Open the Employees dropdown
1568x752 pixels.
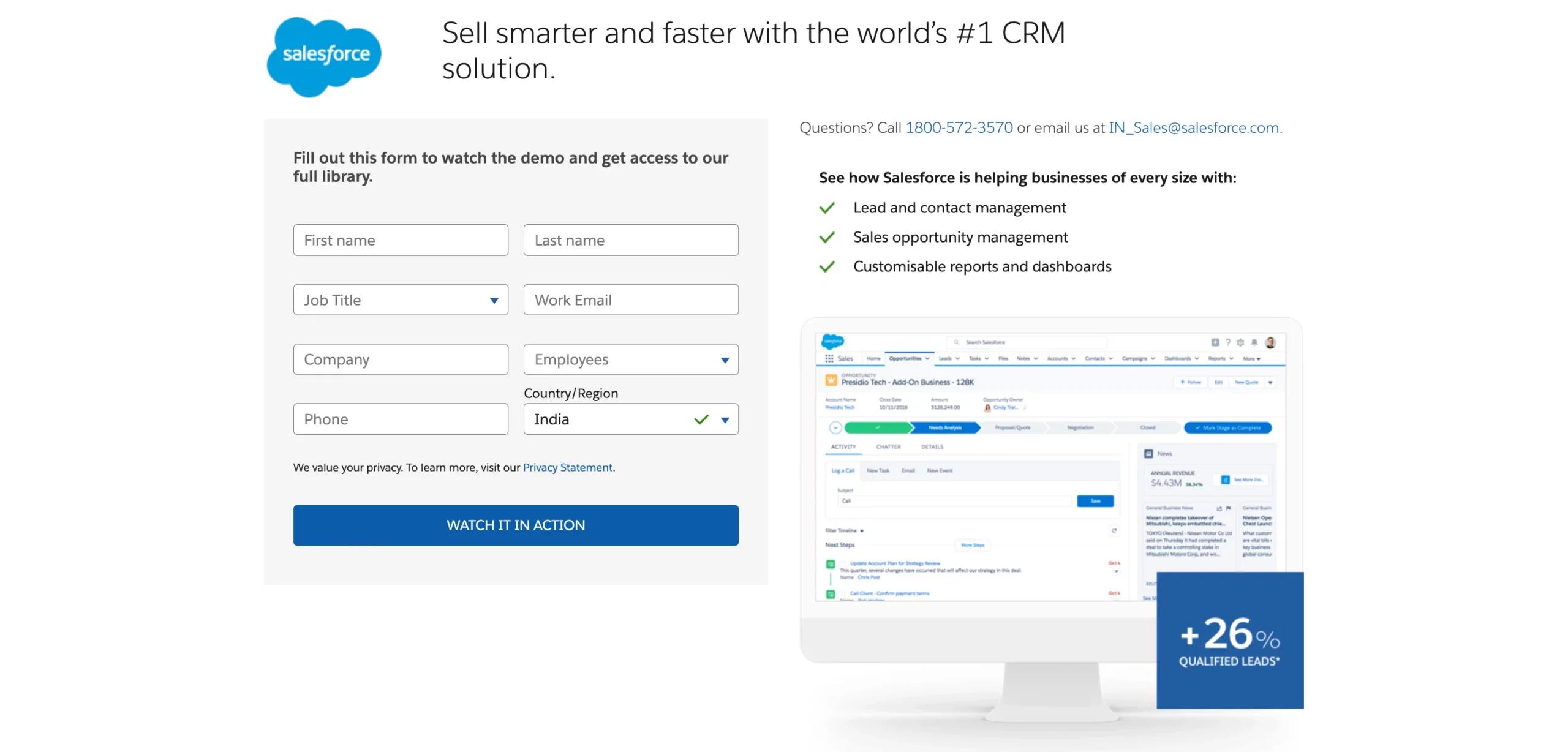coord(631,359)
